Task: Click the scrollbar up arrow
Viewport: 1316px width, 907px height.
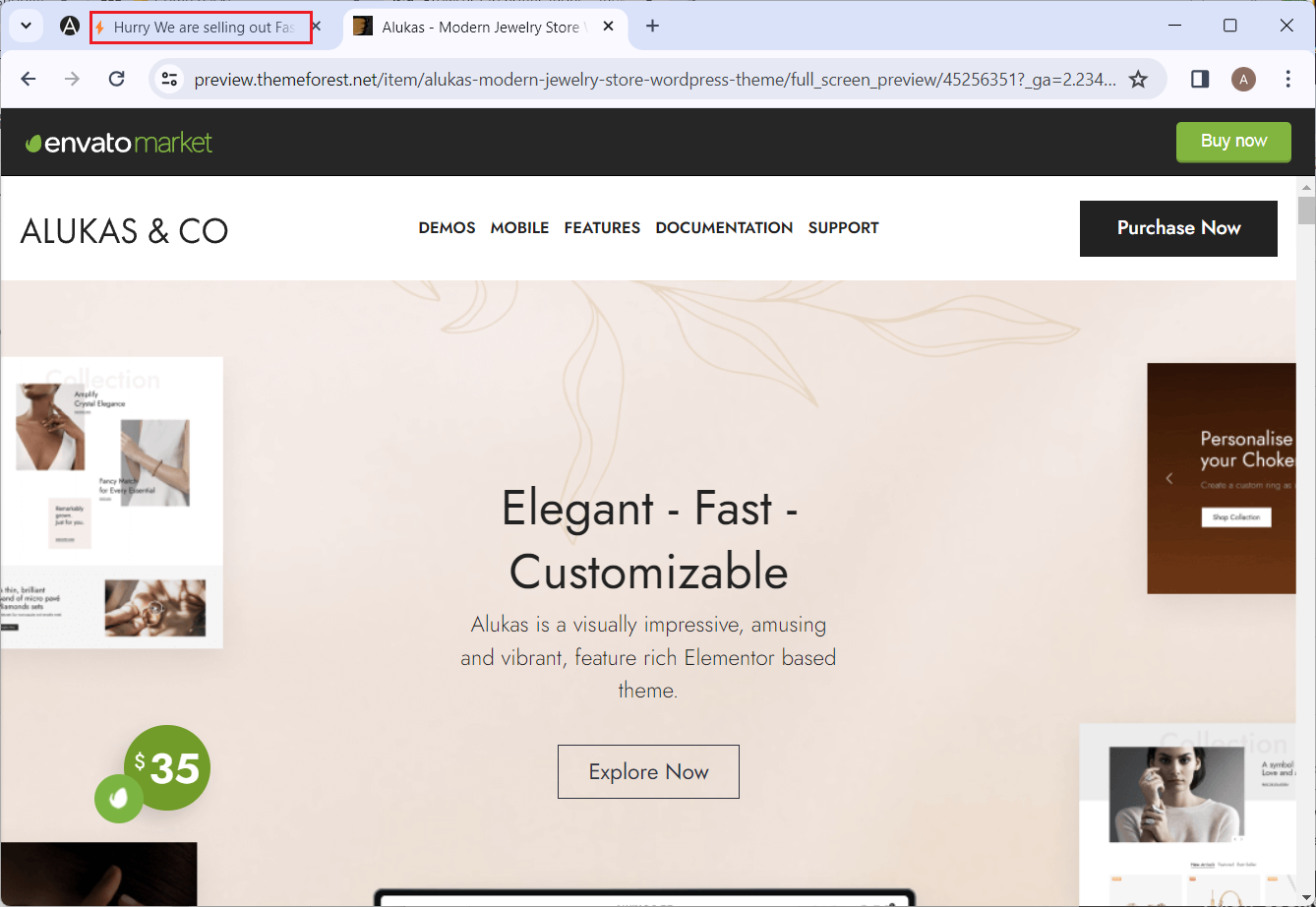Action: (x=1306, y=187)
